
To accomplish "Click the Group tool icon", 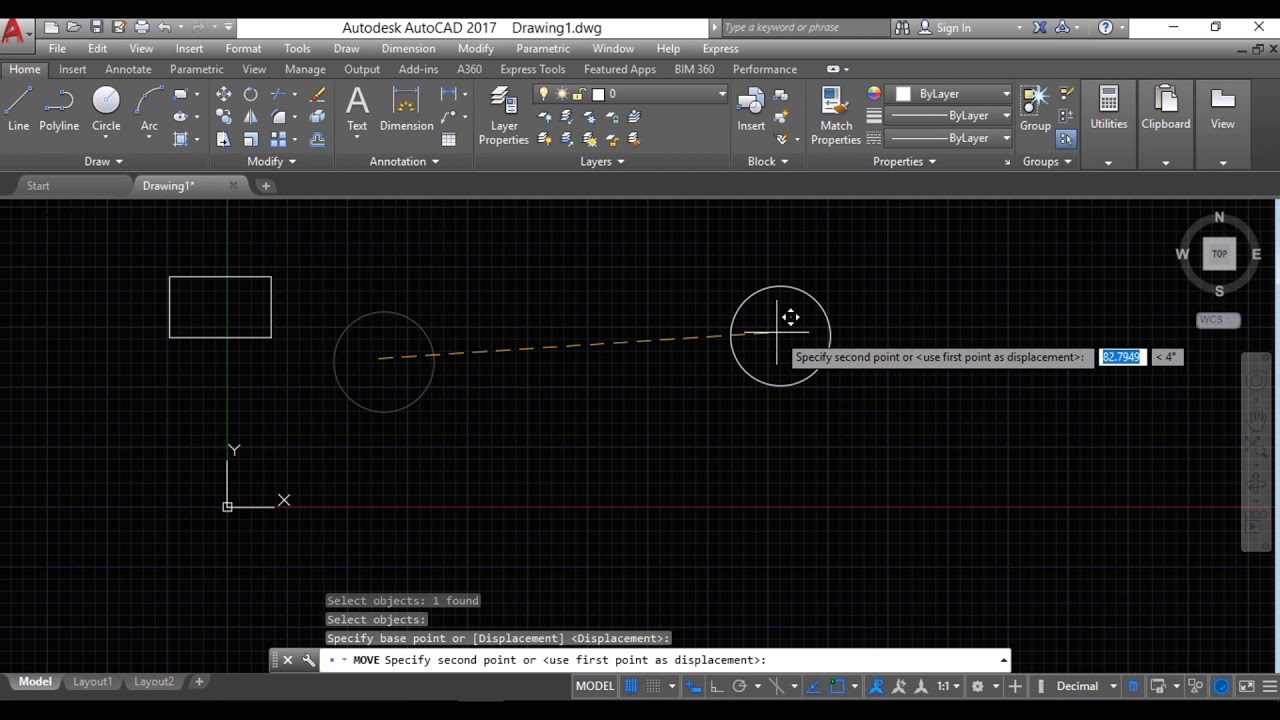I will 1034,108.
